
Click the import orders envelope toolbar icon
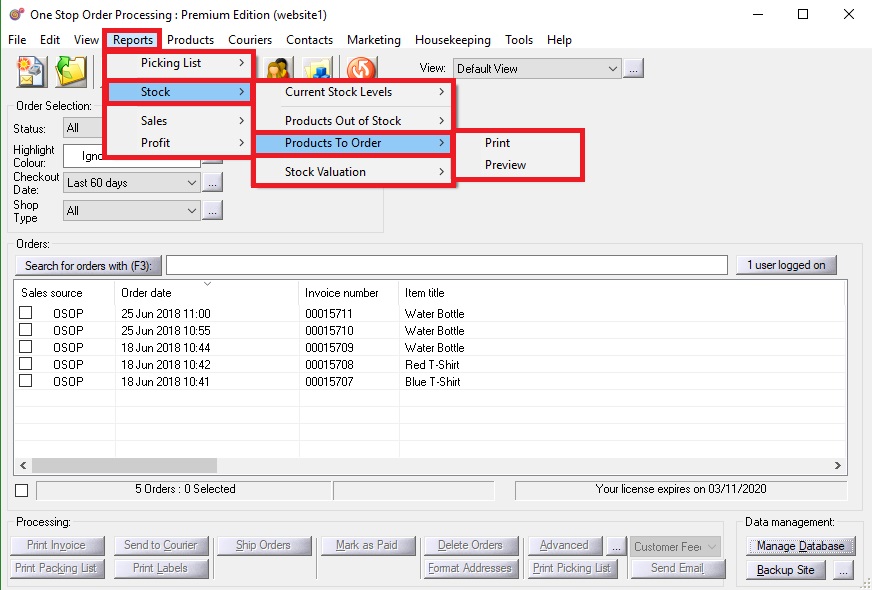31,72
